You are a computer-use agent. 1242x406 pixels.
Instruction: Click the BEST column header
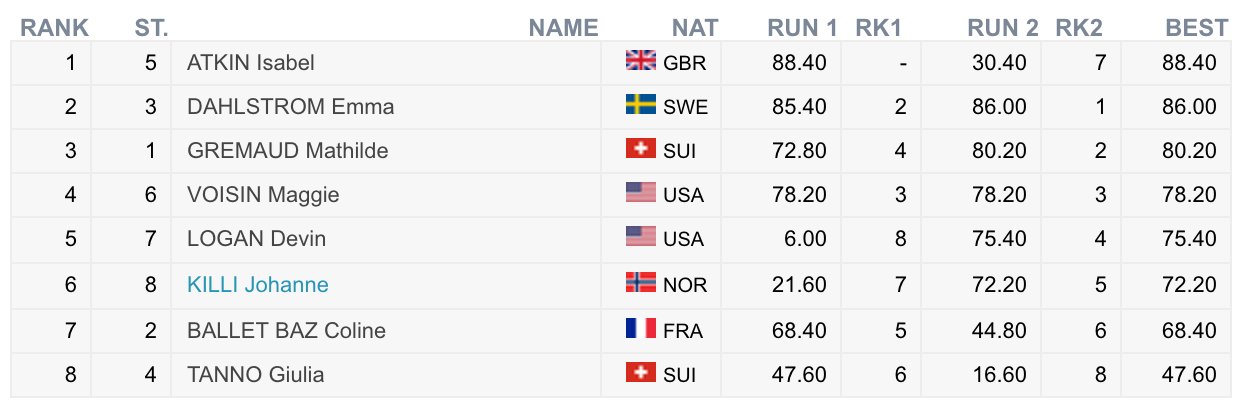click(x=1196, y=28)
